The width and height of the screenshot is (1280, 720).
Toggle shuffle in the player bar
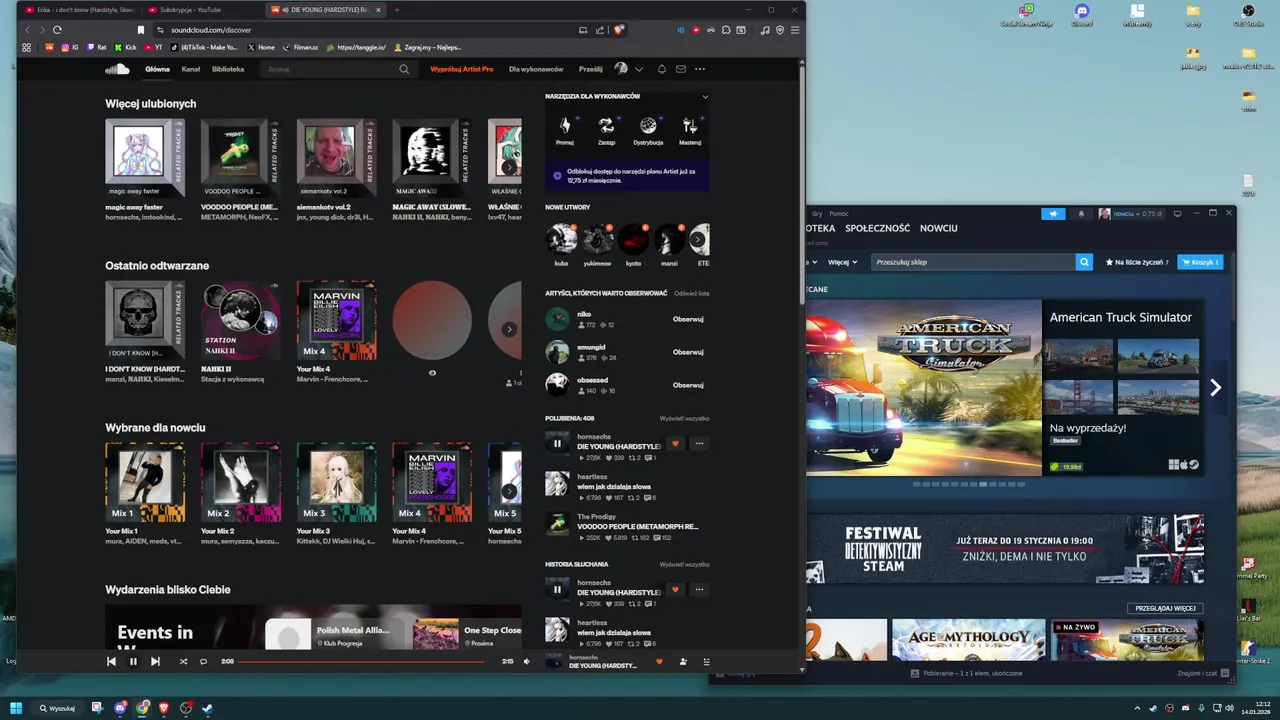183,661
